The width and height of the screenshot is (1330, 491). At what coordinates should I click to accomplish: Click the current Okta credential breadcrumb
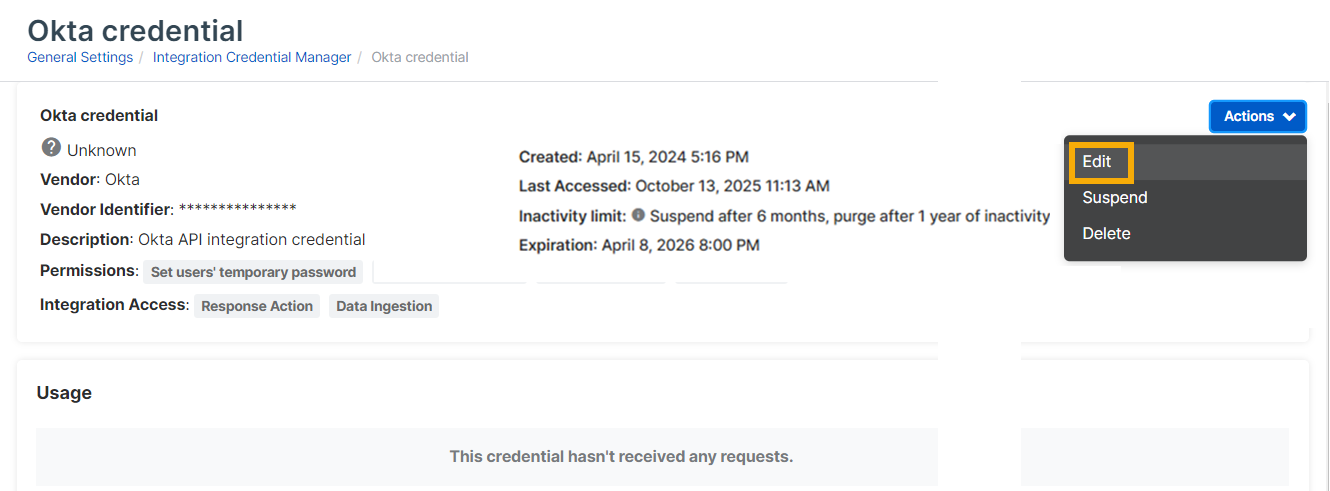pos(420,58)
